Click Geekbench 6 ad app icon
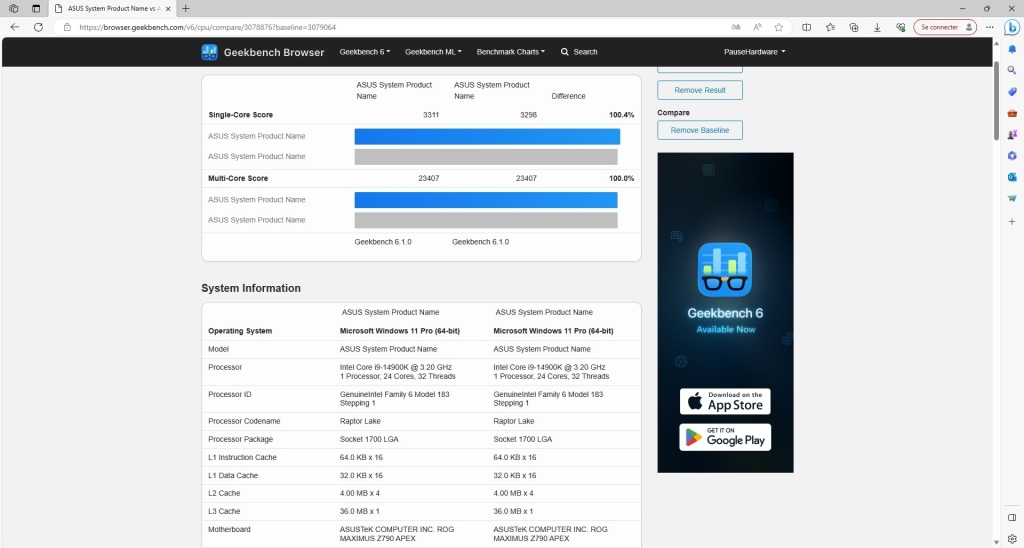Viewport: 1024px width, 548px height. point(725,270)
